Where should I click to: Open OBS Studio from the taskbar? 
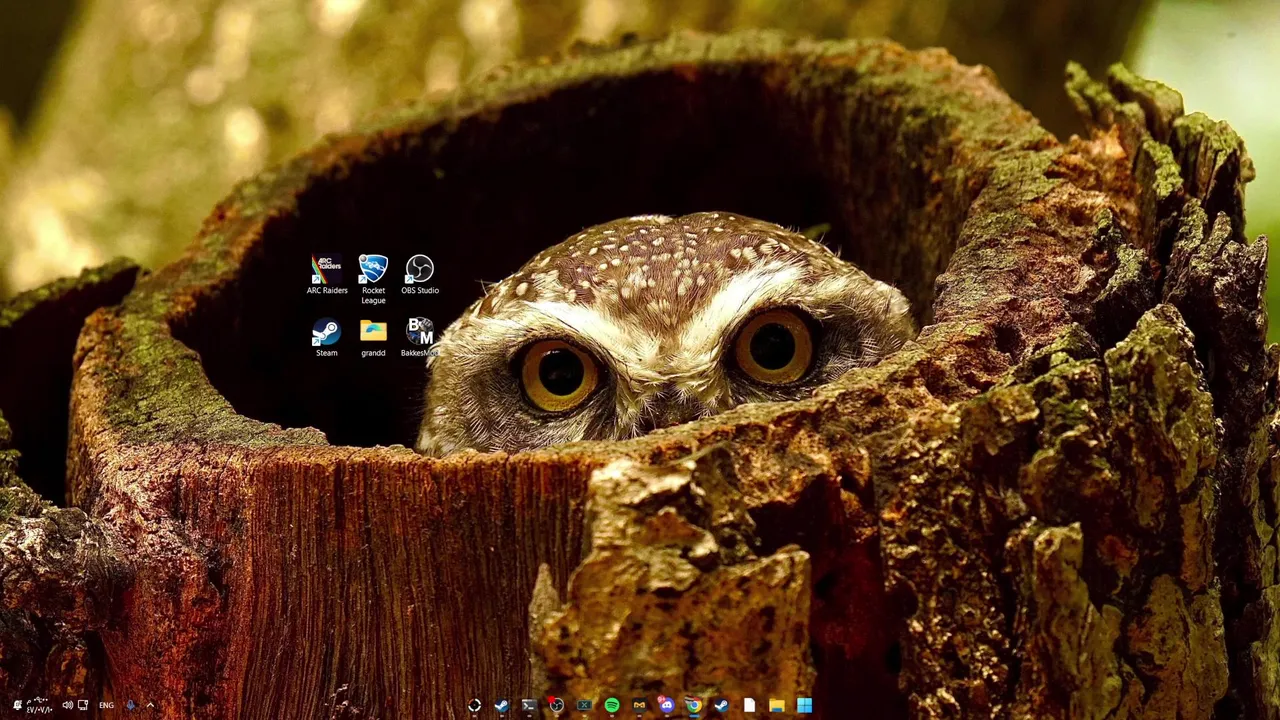click(556, 705)
